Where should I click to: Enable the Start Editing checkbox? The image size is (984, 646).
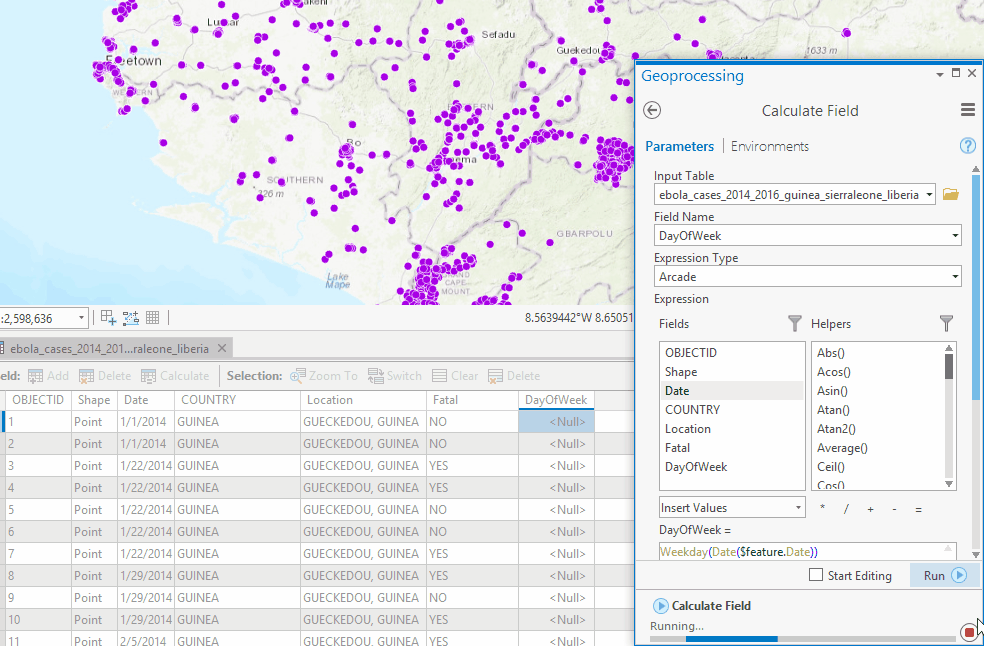coord(816,575)
